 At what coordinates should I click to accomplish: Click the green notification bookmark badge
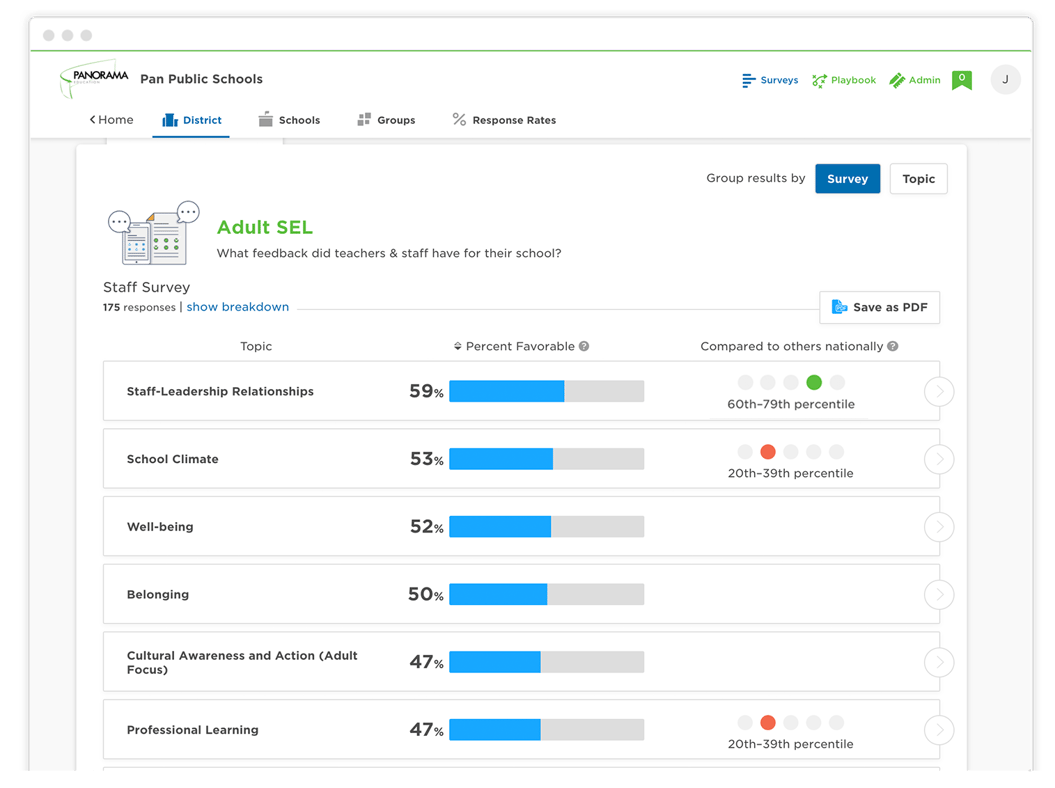(x=961, y=80)
